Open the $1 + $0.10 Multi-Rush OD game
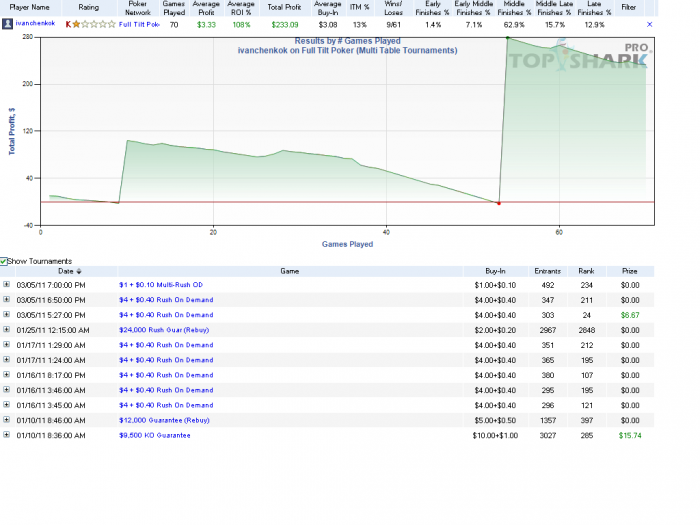 click(161, 285)
